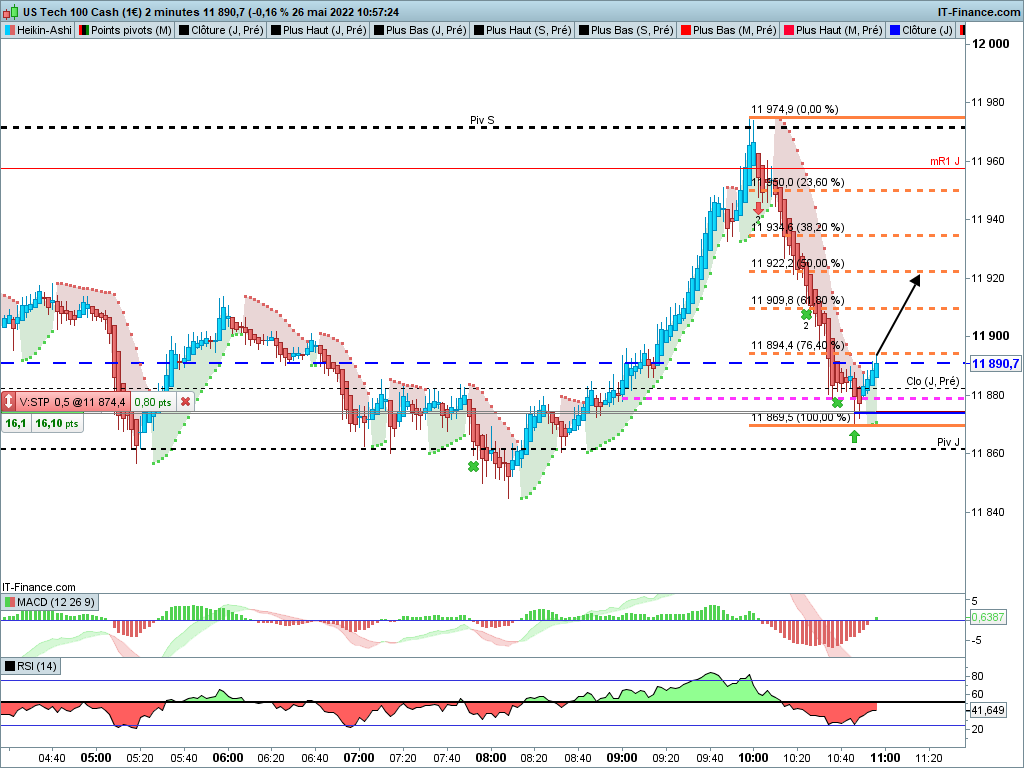Screen dimensions: 1024x768
Task: Open Plus Bas (J, Pré) indicator label
Action: pyautogui.click(x=426, y=30)
